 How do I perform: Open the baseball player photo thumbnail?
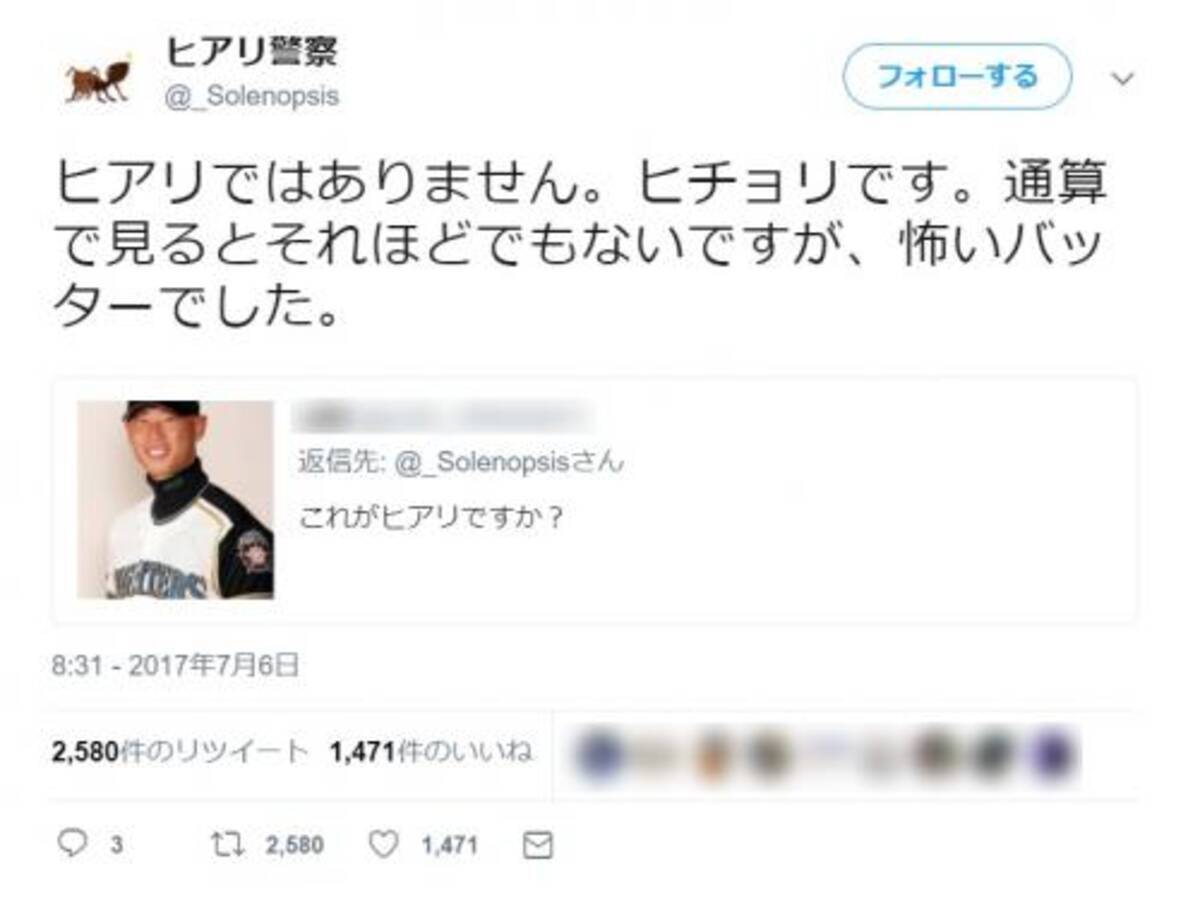[175, 499]
